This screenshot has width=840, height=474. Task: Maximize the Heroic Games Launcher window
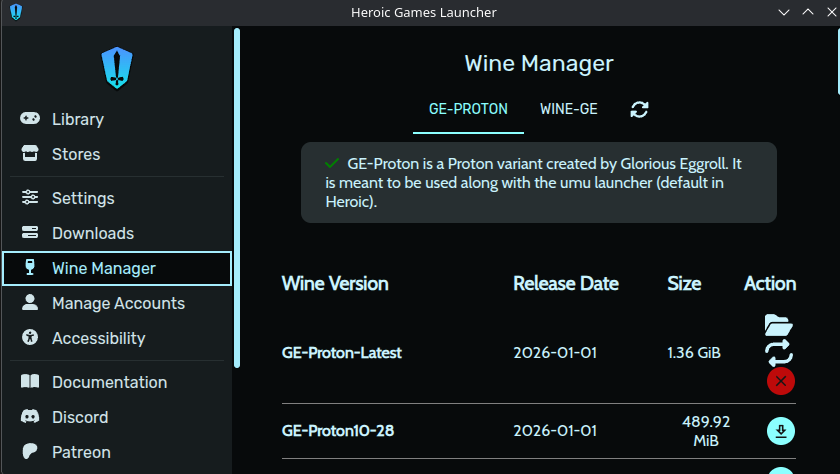[x=808, y=12]
